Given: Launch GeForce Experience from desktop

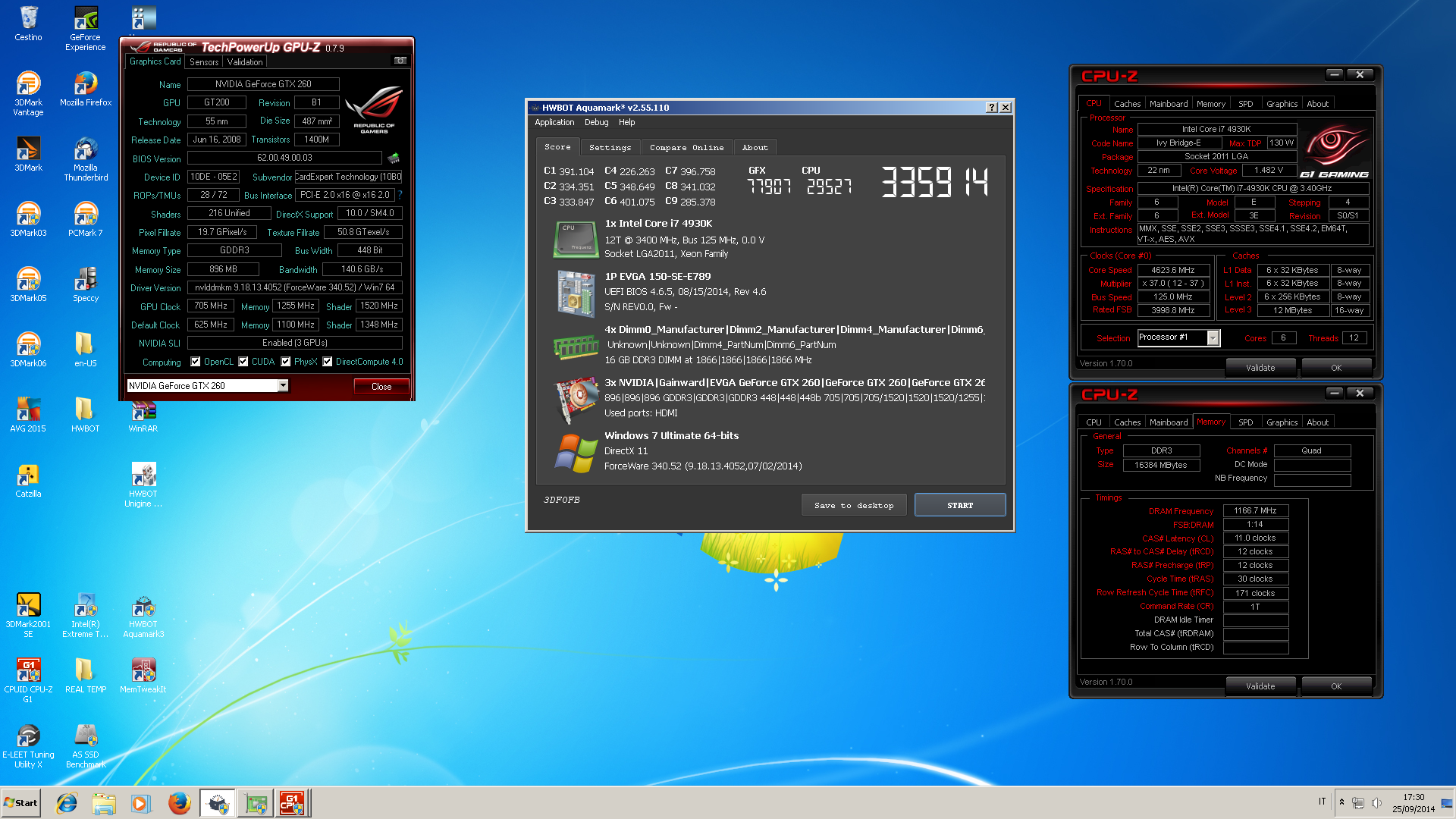Looking at the screenshot, I should (86, 27).
